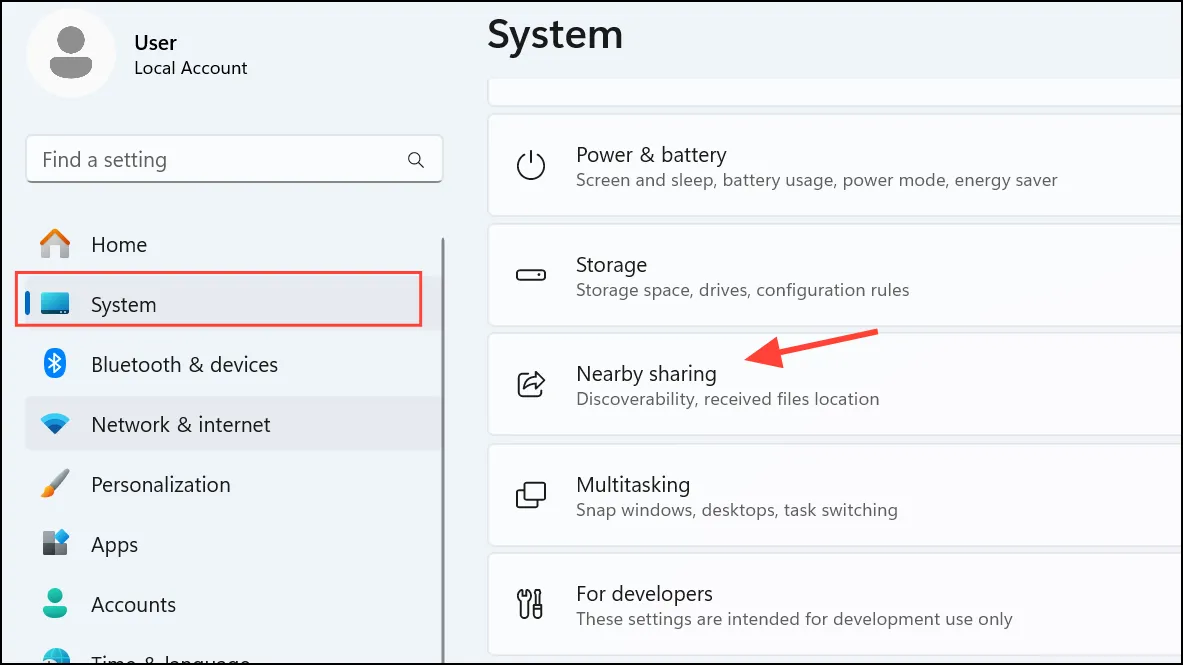
Task: Open Bluetooth & devices settings
Action: 234,364
